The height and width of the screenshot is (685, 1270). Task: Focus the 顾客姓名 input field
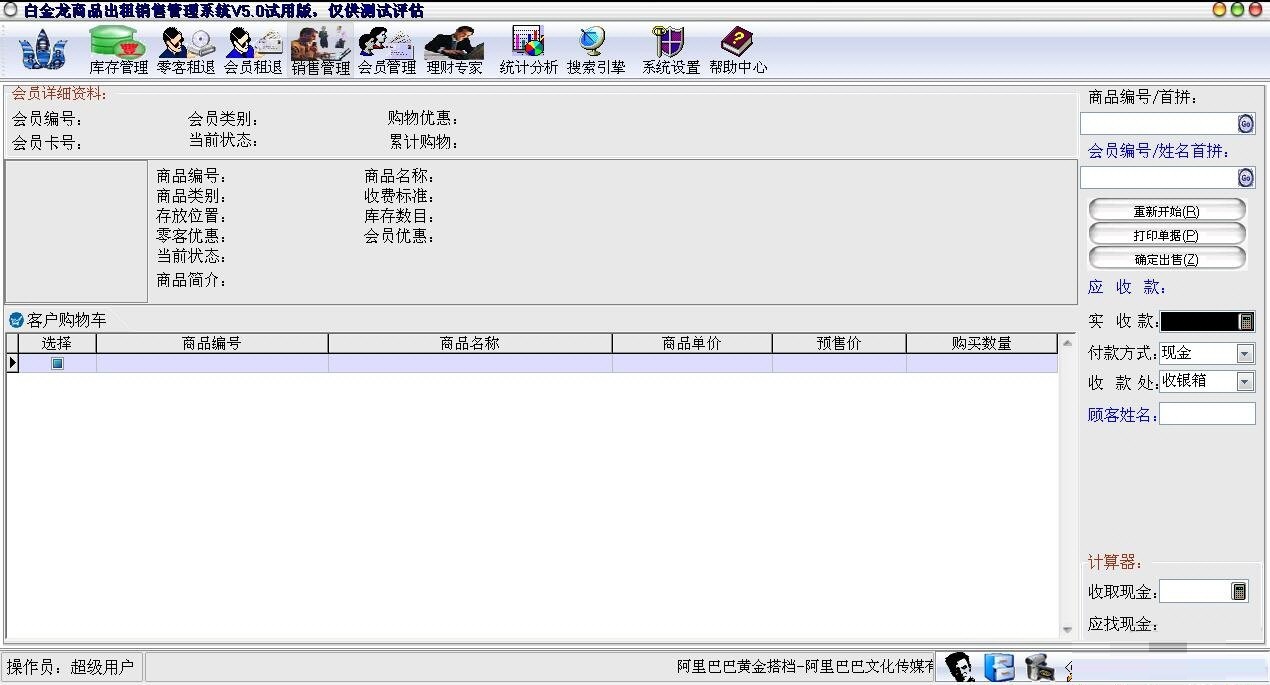point(1207,413)
